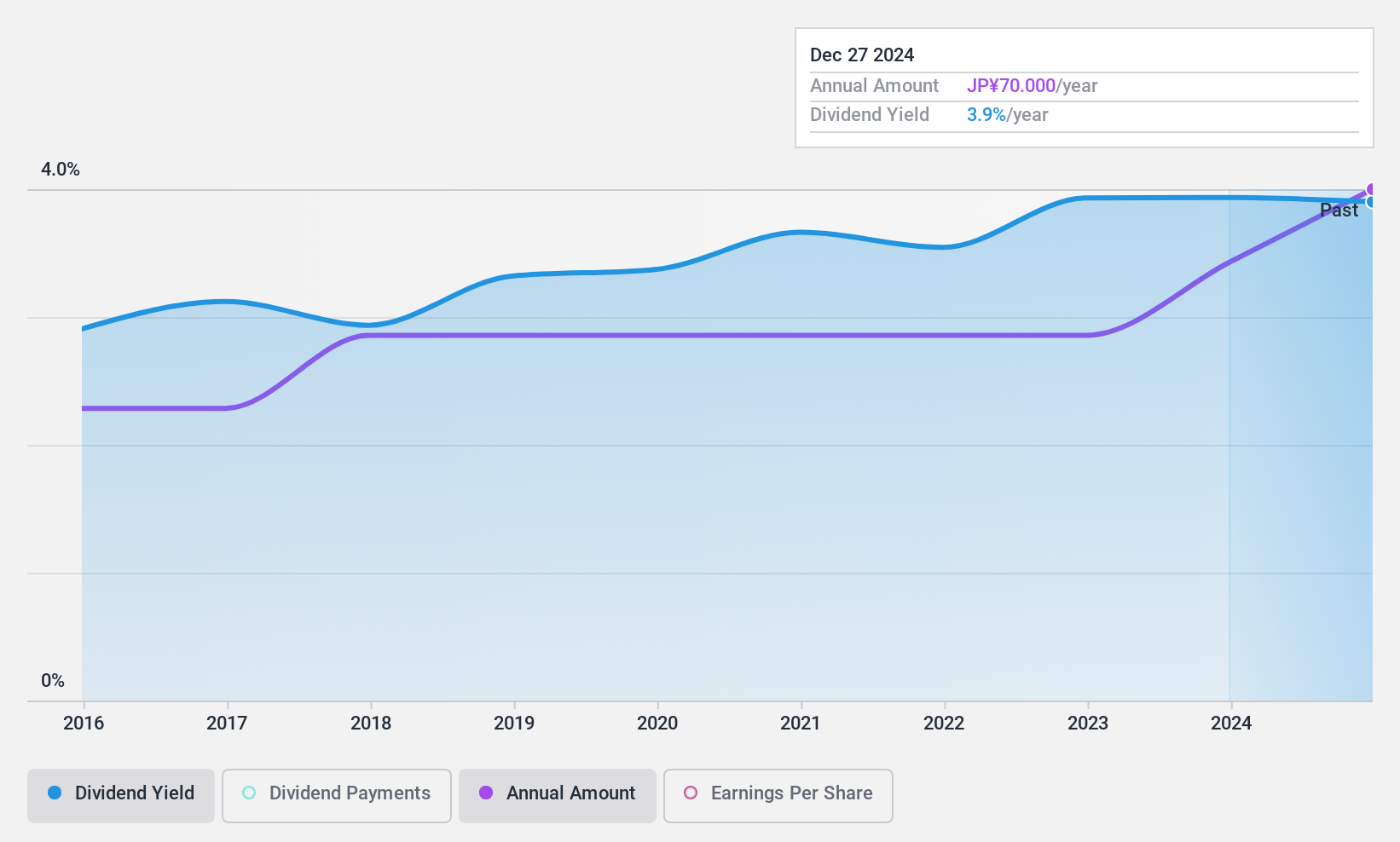Click the Annual Amount label in tooltip
The image size is (1400, 842).
[x=874, y=85]
